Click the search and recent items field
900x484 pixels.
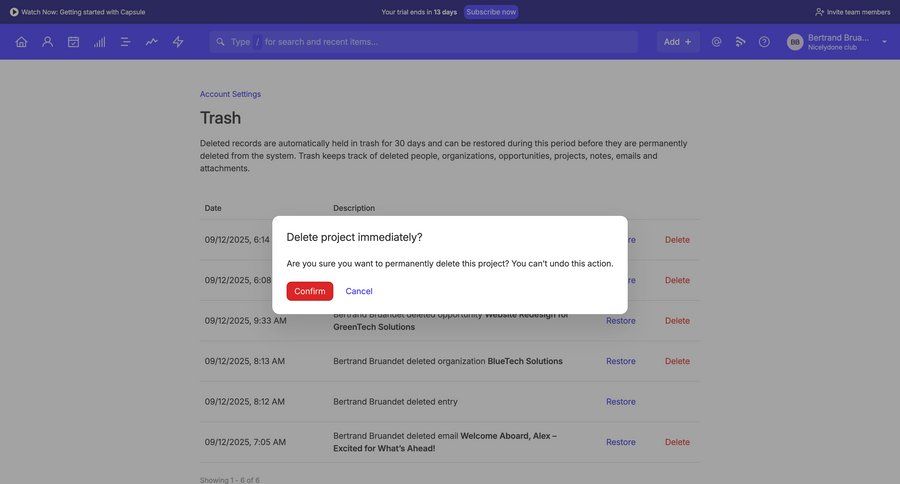coord(430,42)
